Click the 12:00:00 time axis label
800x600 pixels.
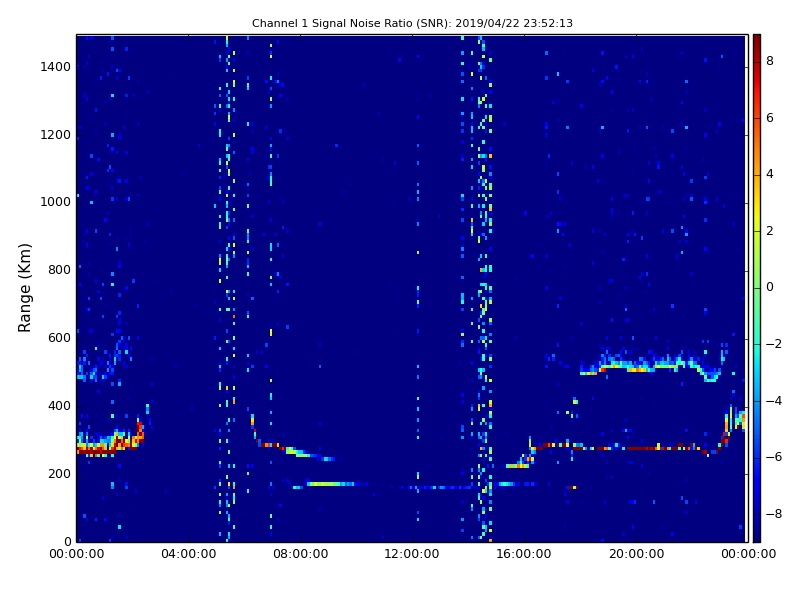[x=412, y=554]
